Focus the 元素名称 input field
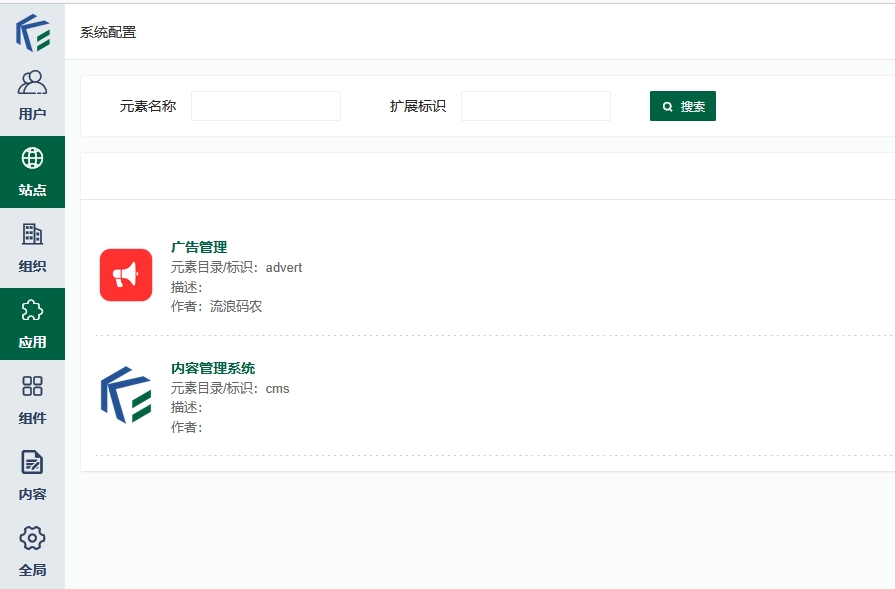The height and width of the screenshot is (589, 895). coord(266,106)
